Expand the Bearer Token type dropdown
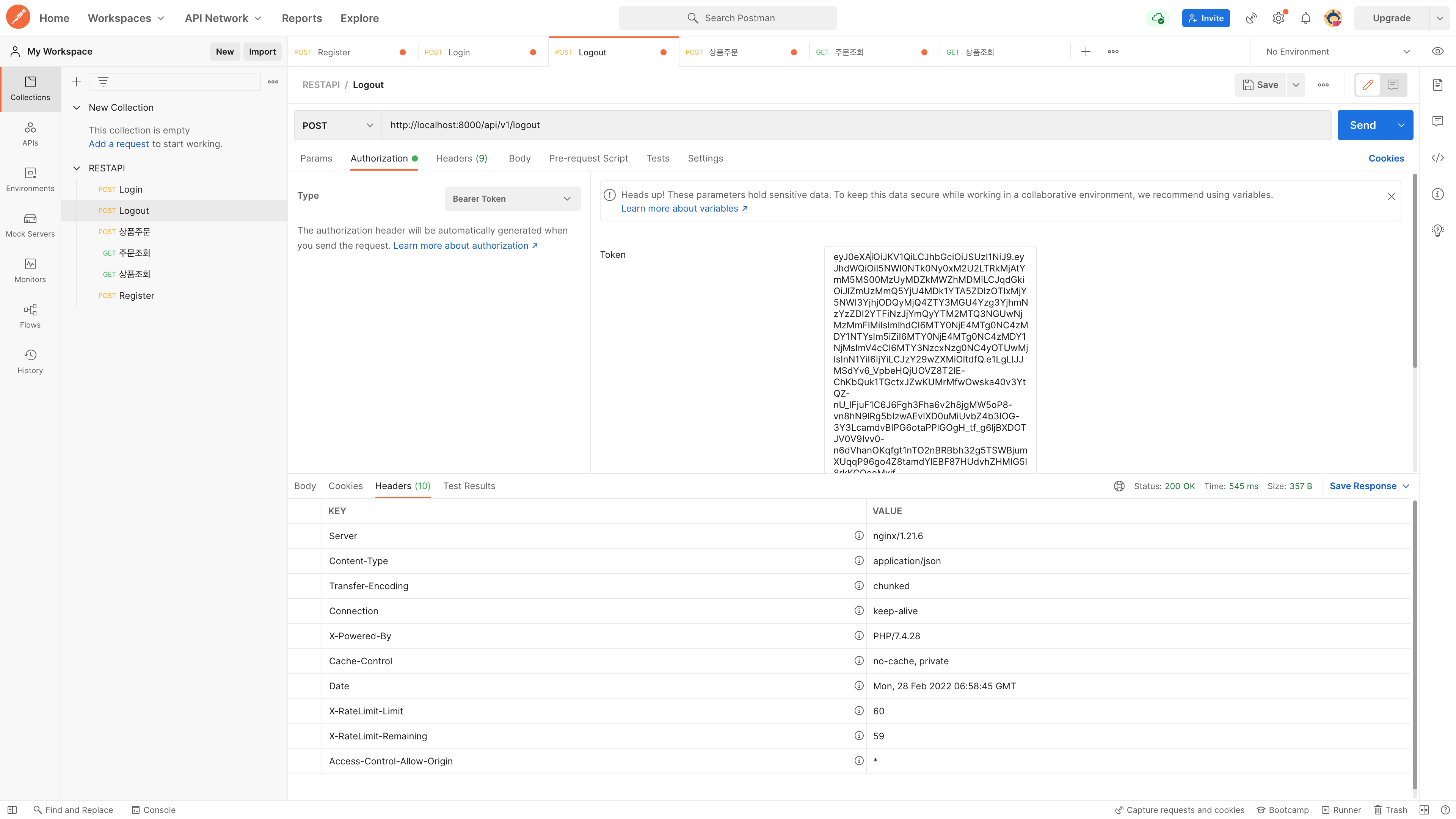 pos(512,198)
